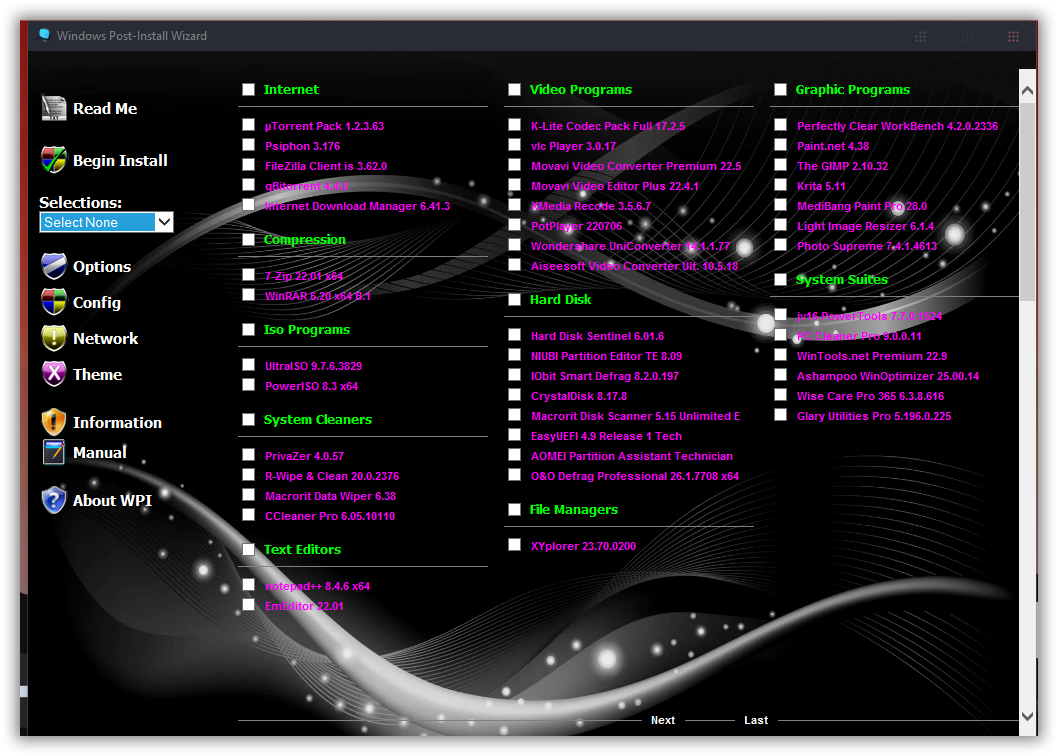Open the Network shield icon
The height and width of the screenshot is (756, 1058).
click(x=54, y=338)
